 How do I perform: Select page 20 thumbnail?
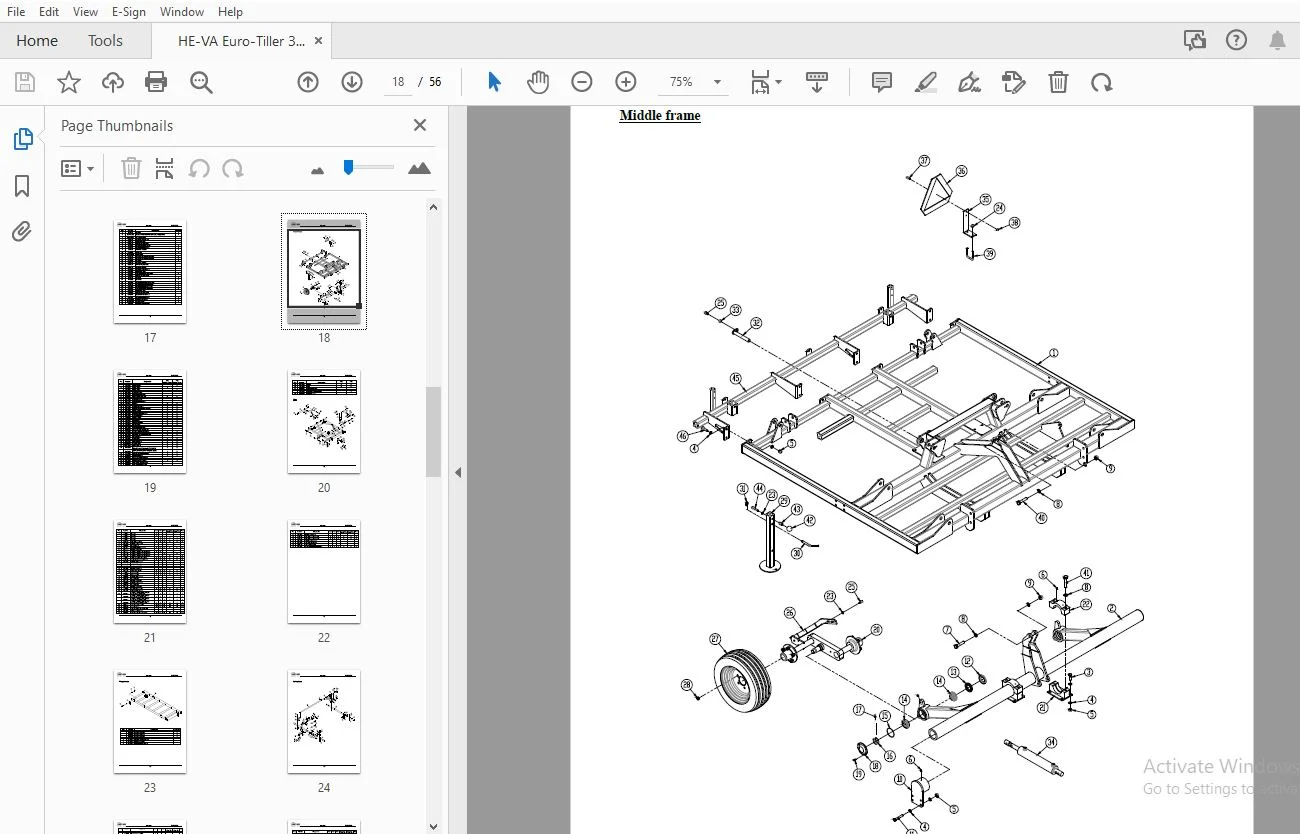coord(324,422)
